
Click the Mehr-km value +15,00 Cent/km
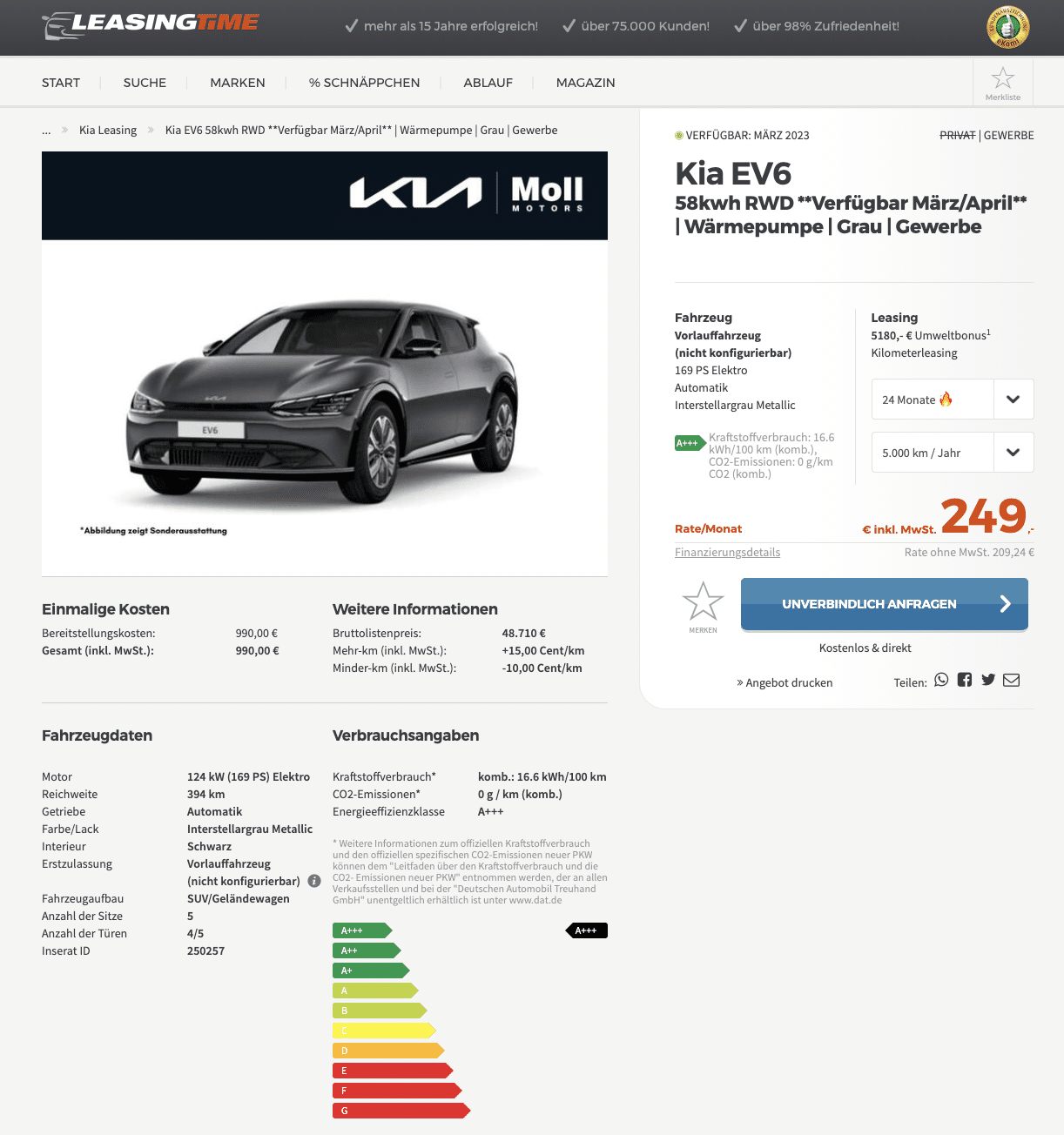543,651
